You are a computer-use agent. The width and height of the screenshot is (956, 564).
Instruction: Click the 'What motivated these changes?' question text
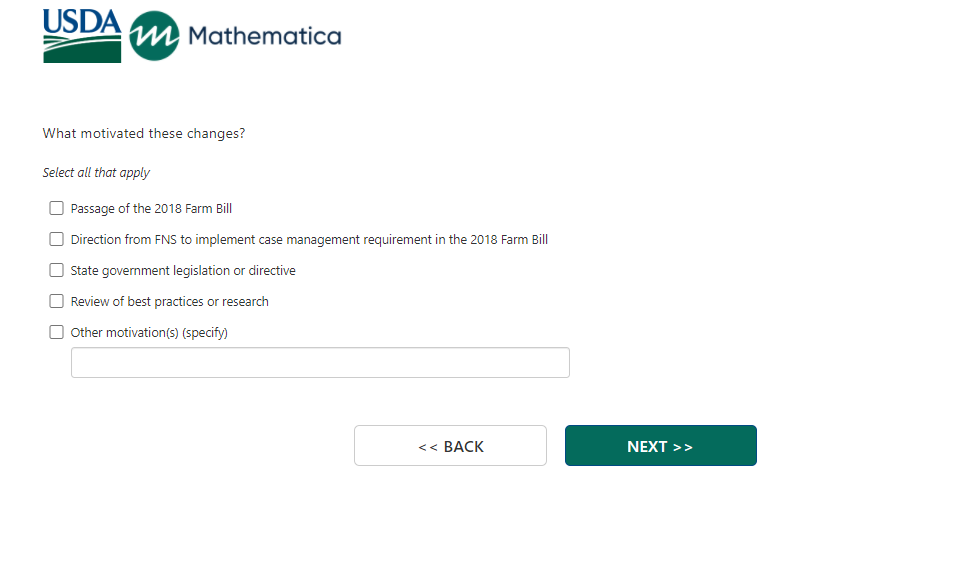click(144, 134)
